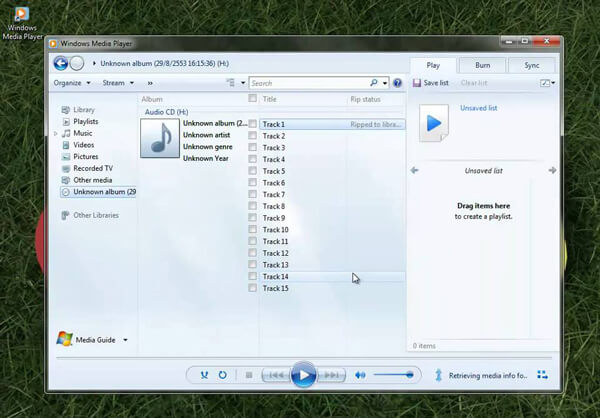Click the Retrieving media info status icon
Viewport: 600px width, 418px height.
pos(439,375)
